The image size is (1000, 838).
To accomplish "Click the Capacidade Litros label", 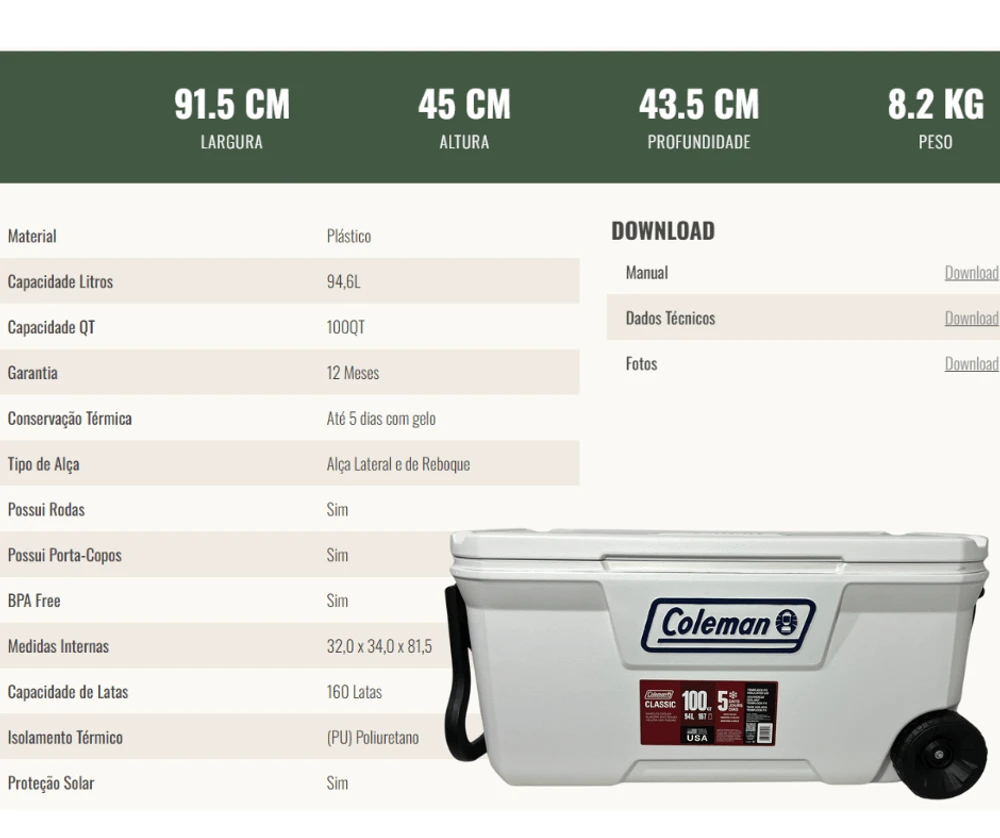I will pos(60,282).
